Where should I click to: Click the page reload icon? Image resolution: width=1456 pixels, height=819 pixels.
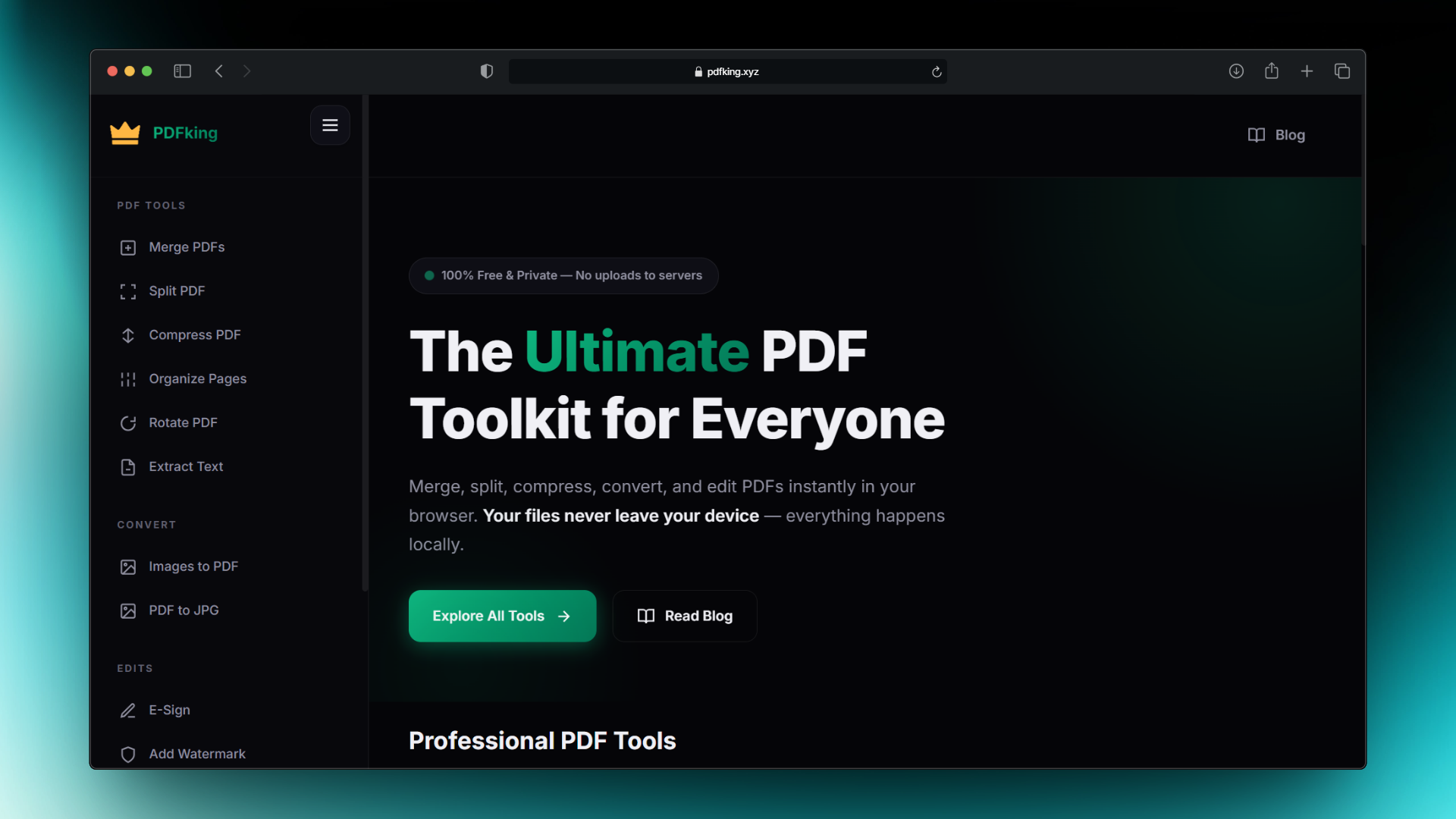(x=937, y=71)
